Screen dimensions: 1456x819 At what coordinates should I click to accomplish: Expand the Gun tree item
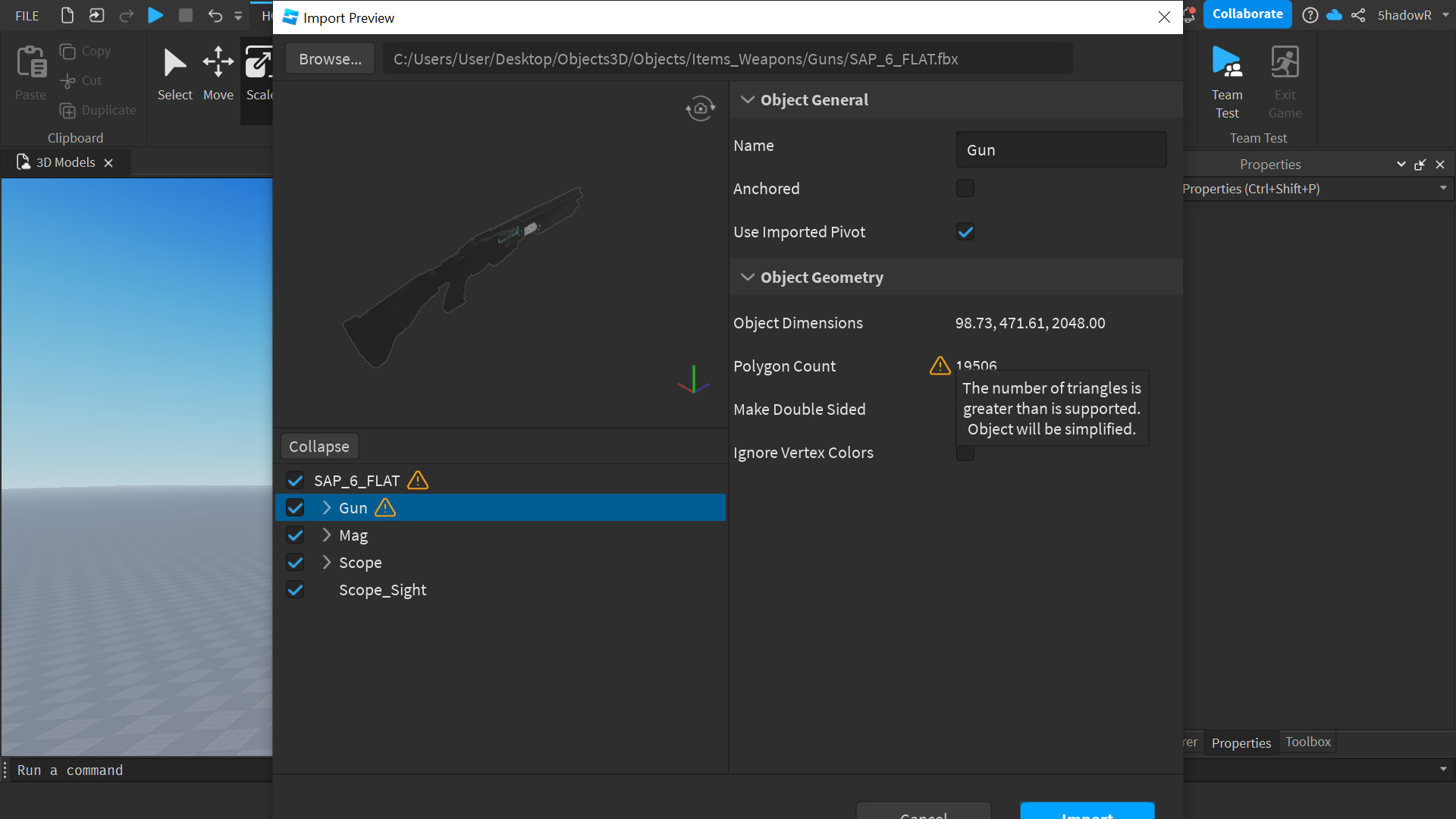(326, 507)
